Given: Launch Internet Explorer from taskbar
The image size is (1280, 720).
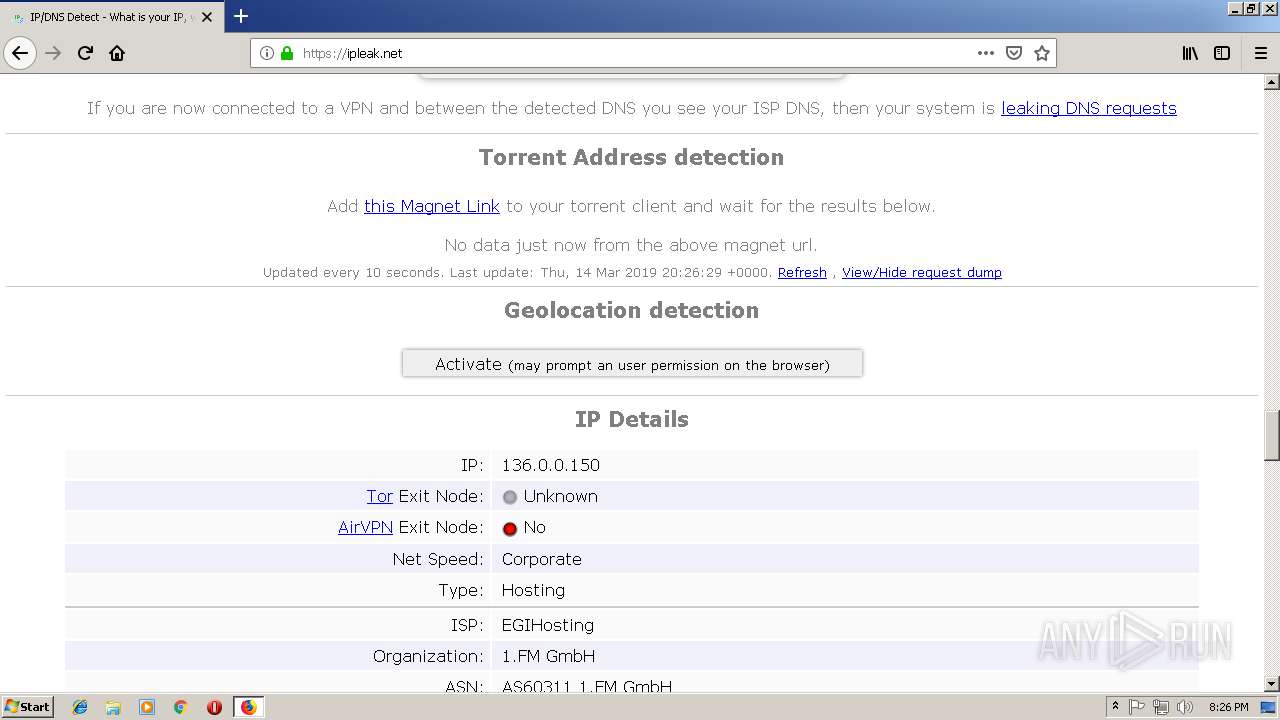Looking at the screenshot, I should click(x=80, y=707).
